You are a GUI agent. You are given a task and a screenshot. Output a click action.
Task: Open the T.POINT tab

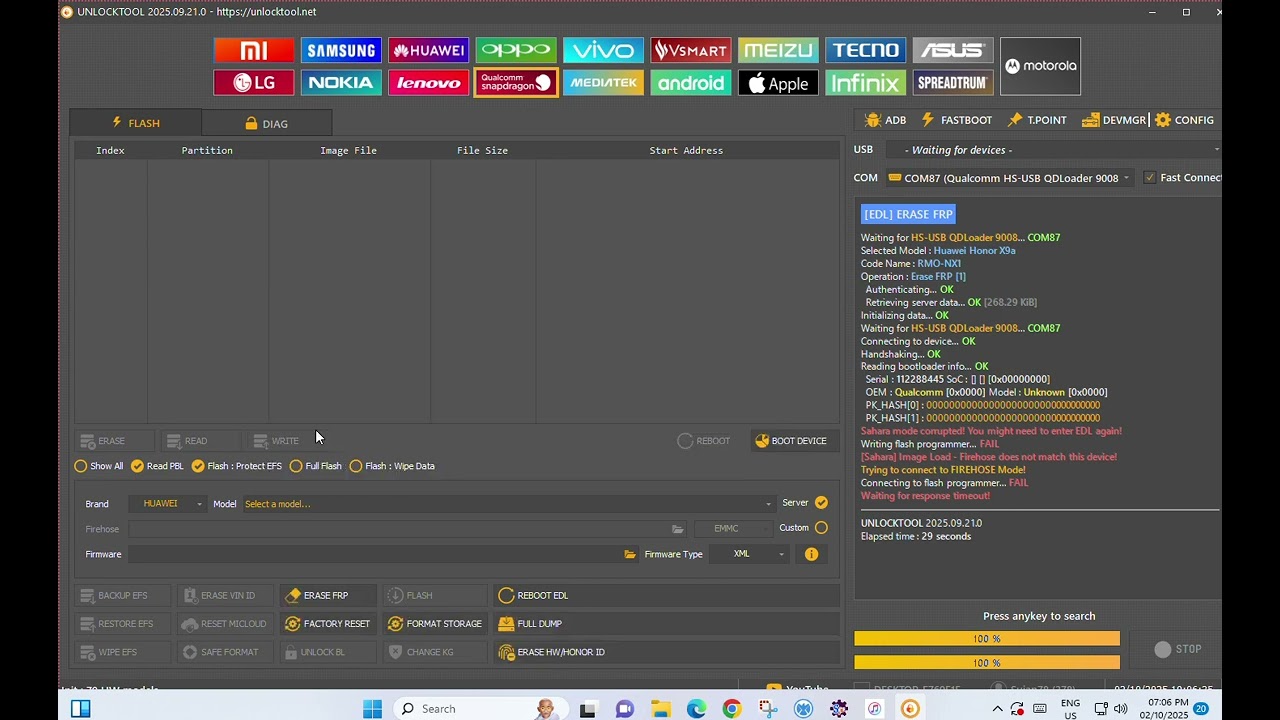point(1038,120)
